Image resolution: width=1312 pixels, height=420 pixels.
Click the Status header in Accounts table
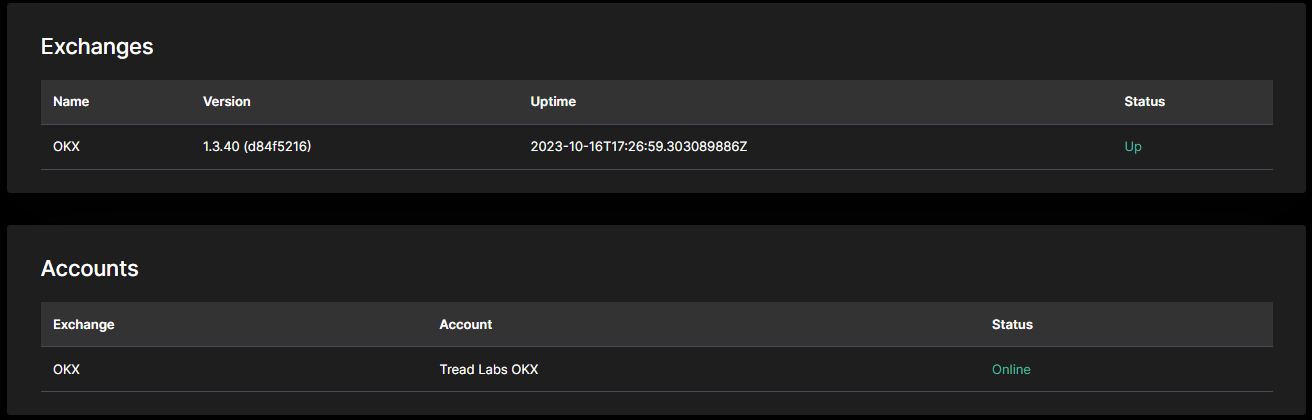pyautogui.click(x=1012, y=324)
